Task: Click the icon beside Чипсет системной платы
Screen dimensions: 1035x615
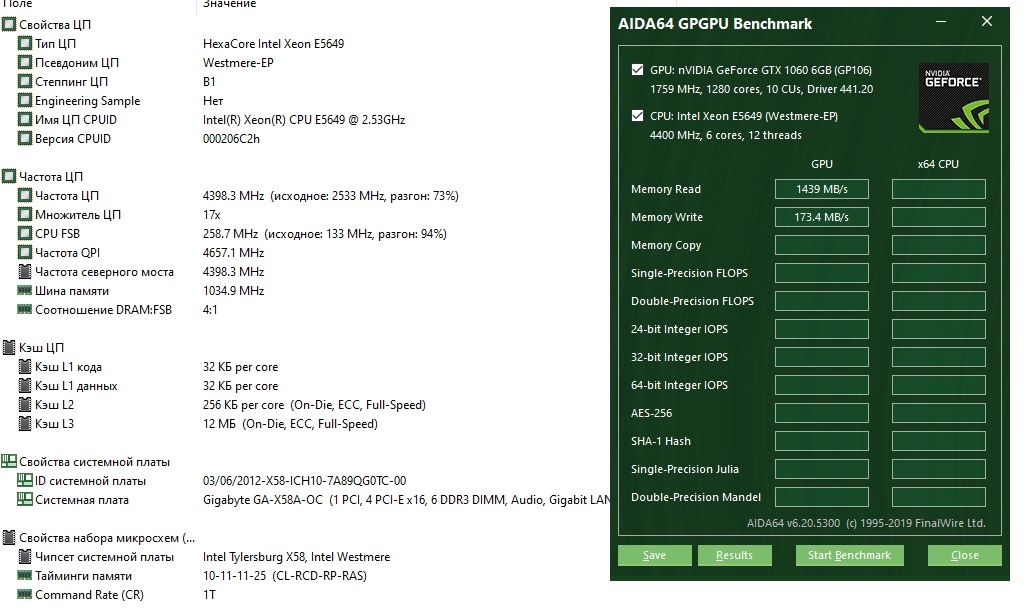Action: click(24, 557)
